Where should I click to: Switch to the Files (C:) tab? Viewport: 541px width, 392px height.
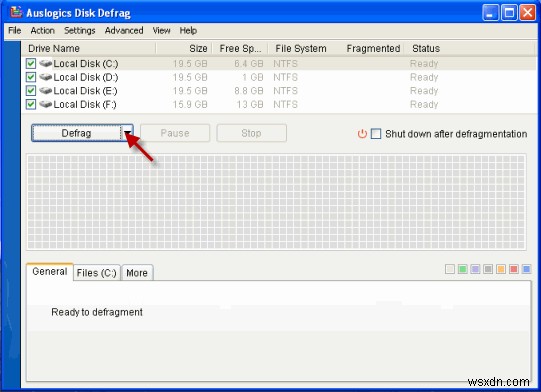coord(97,273)
